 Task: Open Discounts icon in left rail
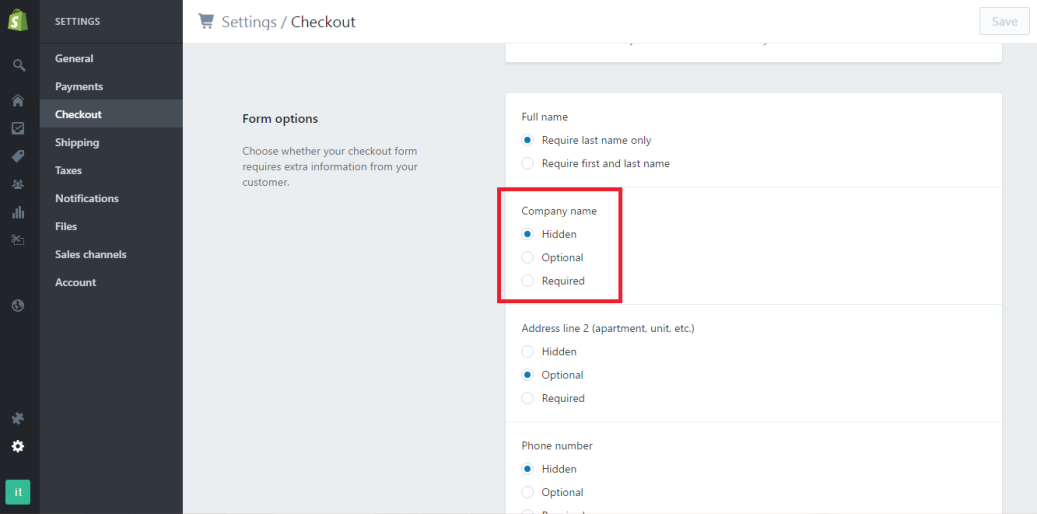[x=19, y=239]
